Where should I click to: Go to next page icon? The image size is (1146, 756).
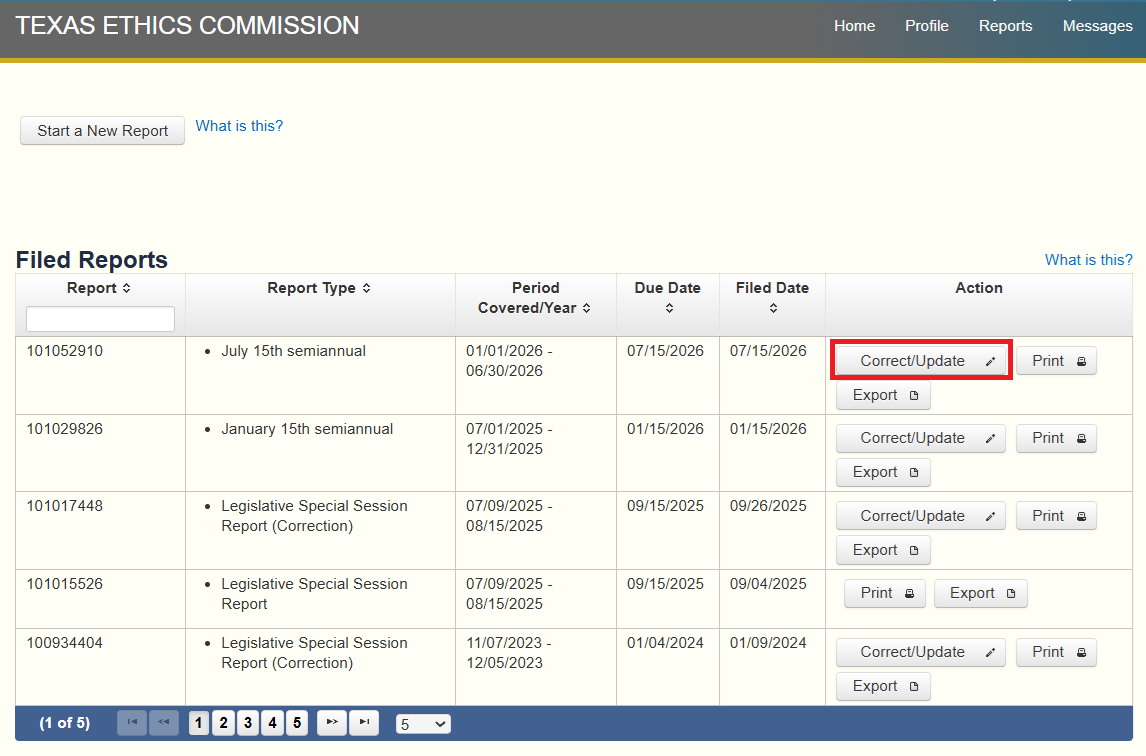[332, 722]
